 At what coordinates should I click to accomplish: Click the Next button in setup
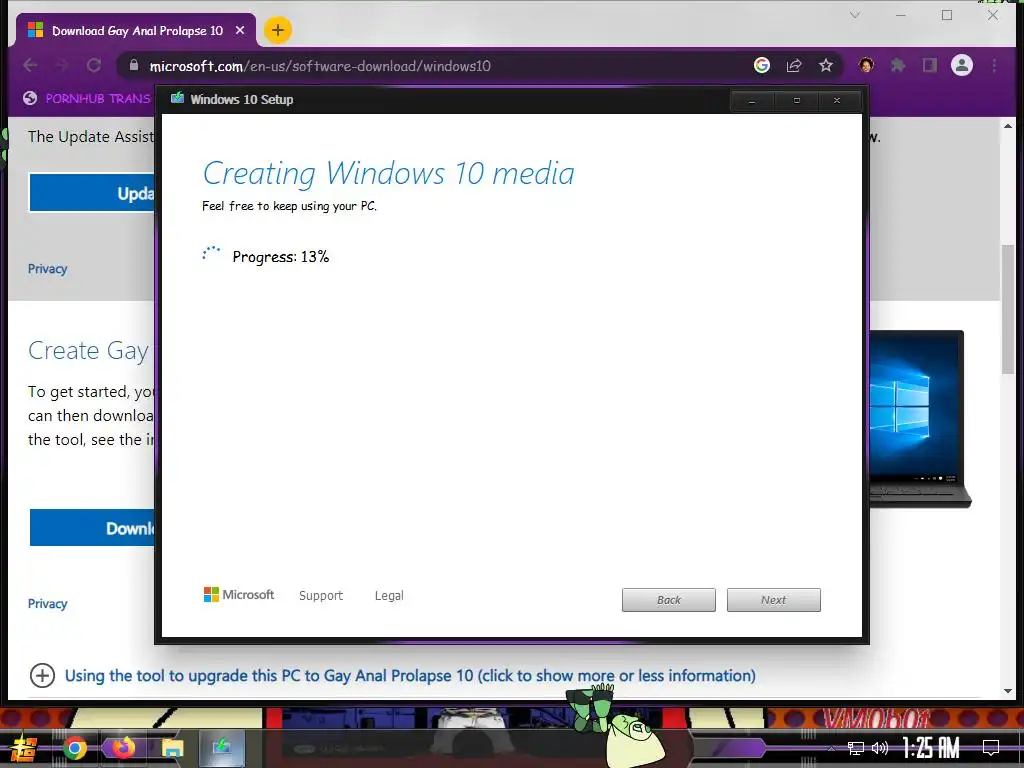pyautogui.click(x=774, y=600)
